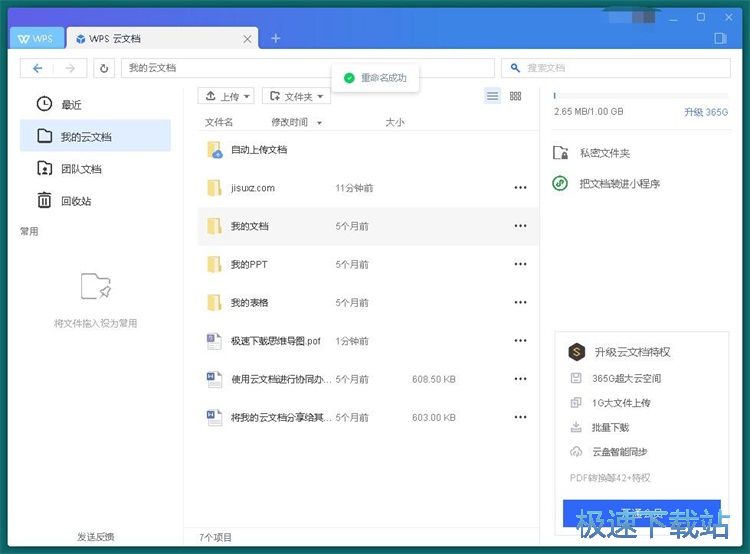The image size is (750, 554).
Task: Click the 603.00 KB size value
Action: [x=434, y=418]
